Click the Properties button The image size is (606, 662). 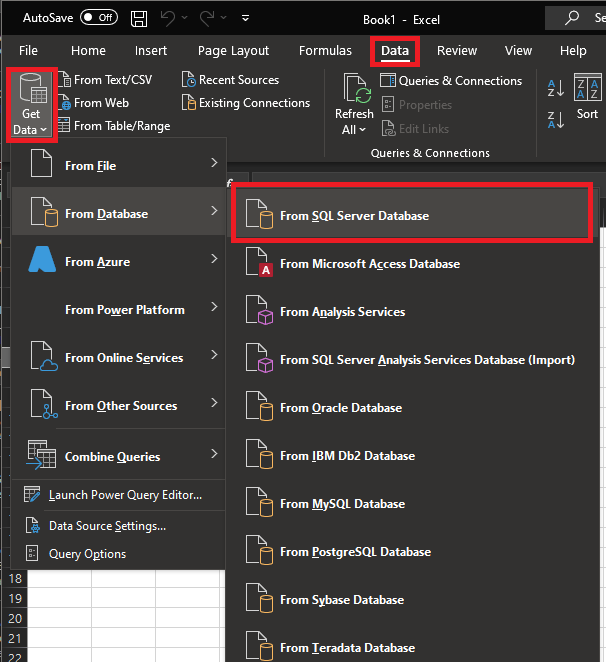(416, 105)
